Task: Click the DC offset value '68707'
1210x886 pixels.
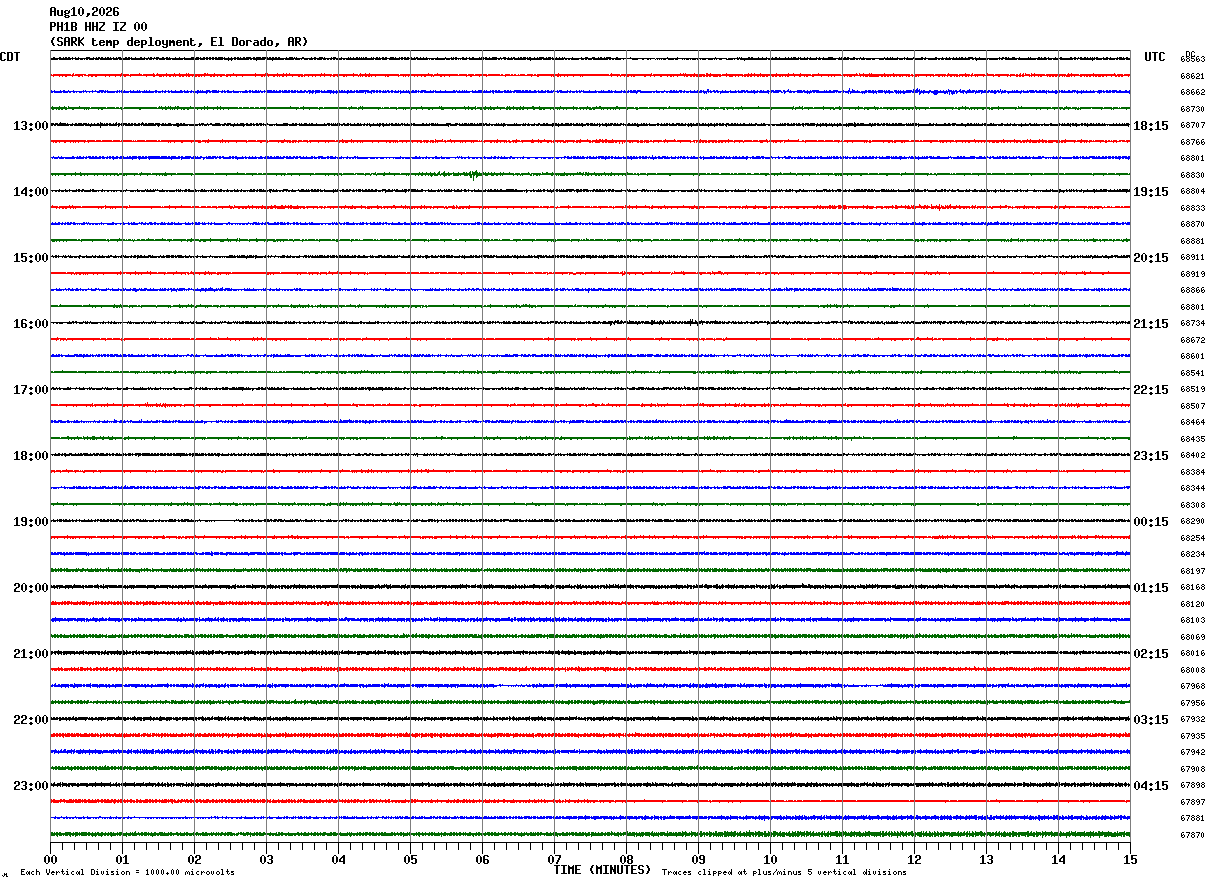Action: click(x=1193, y=125)
